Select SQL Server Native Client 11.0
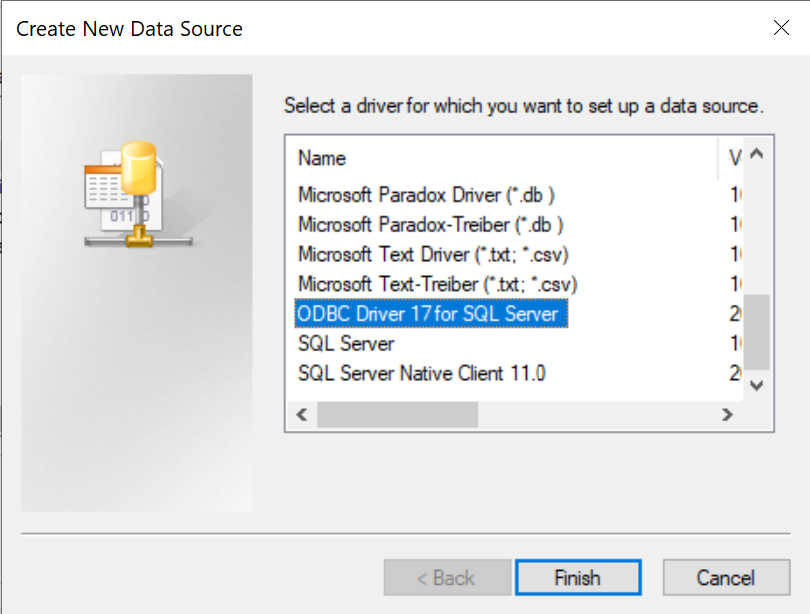Image resolution: width=810 pixels, height=614 pixels. pos(422,373)
